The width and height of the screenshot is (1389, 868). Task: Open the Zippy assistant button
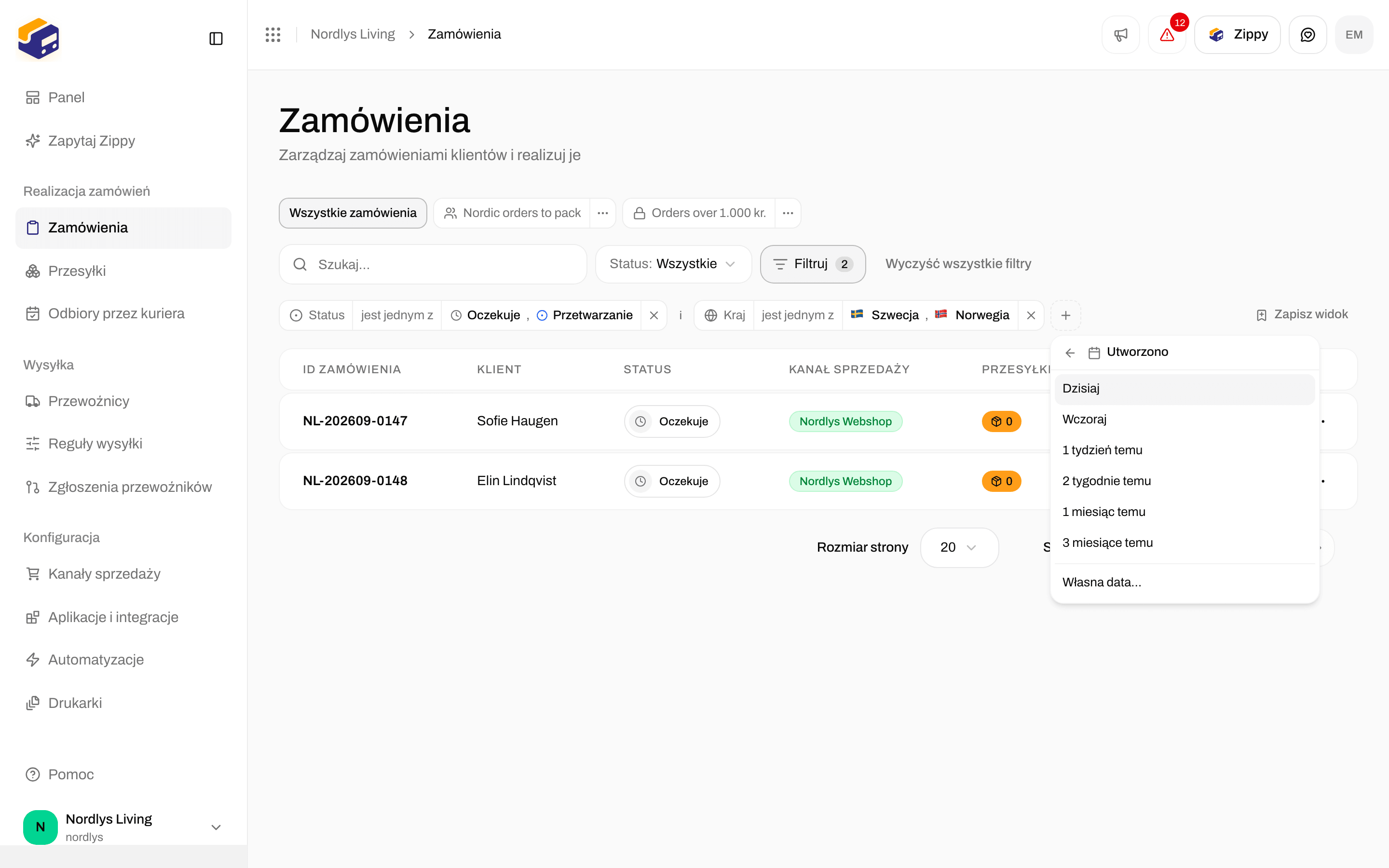coord(1238,34)
